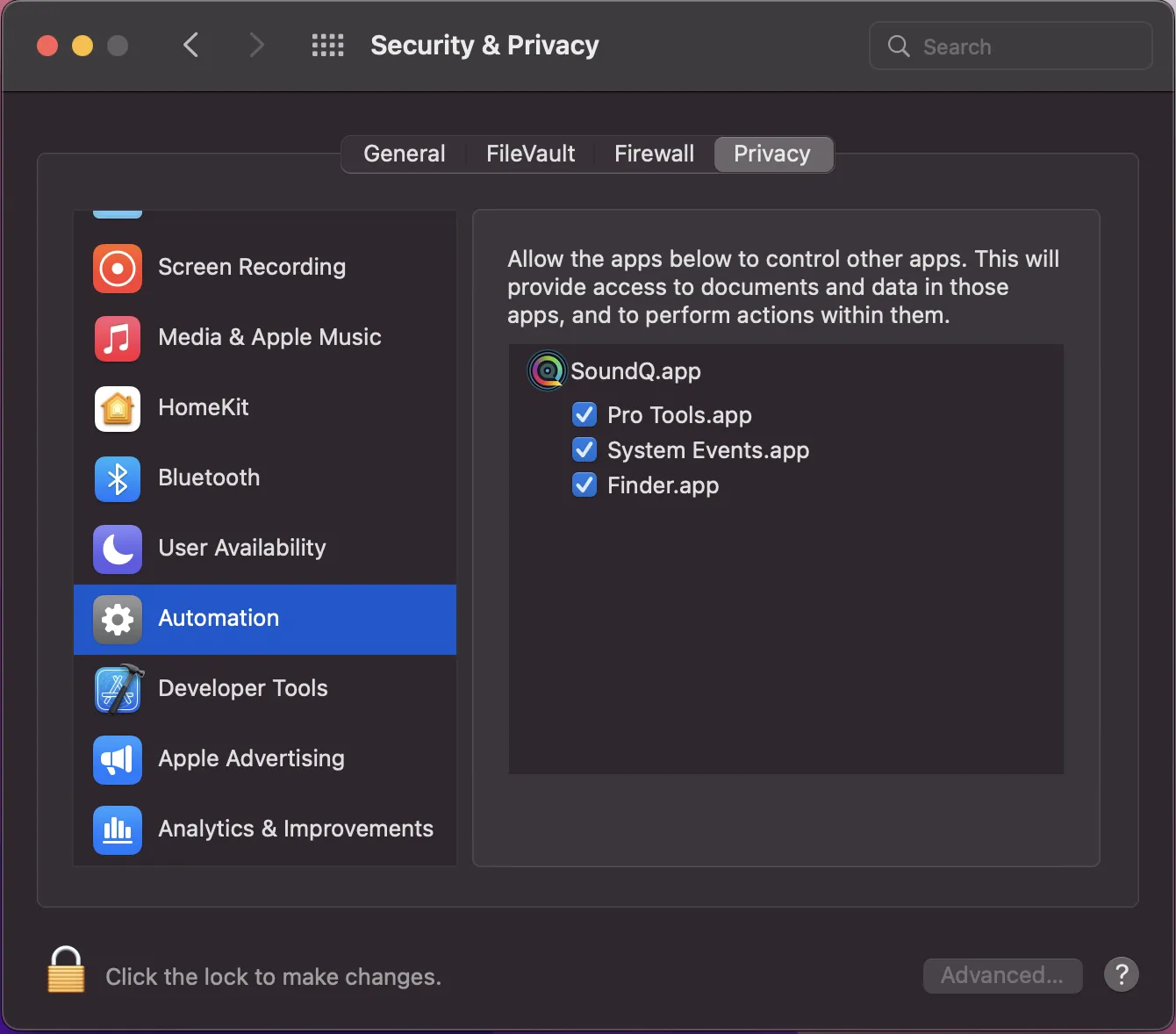The height and width of the screenshot is (1034, 1176).
Task: Click the Automation gear icon
Action: tap(118, 619)
